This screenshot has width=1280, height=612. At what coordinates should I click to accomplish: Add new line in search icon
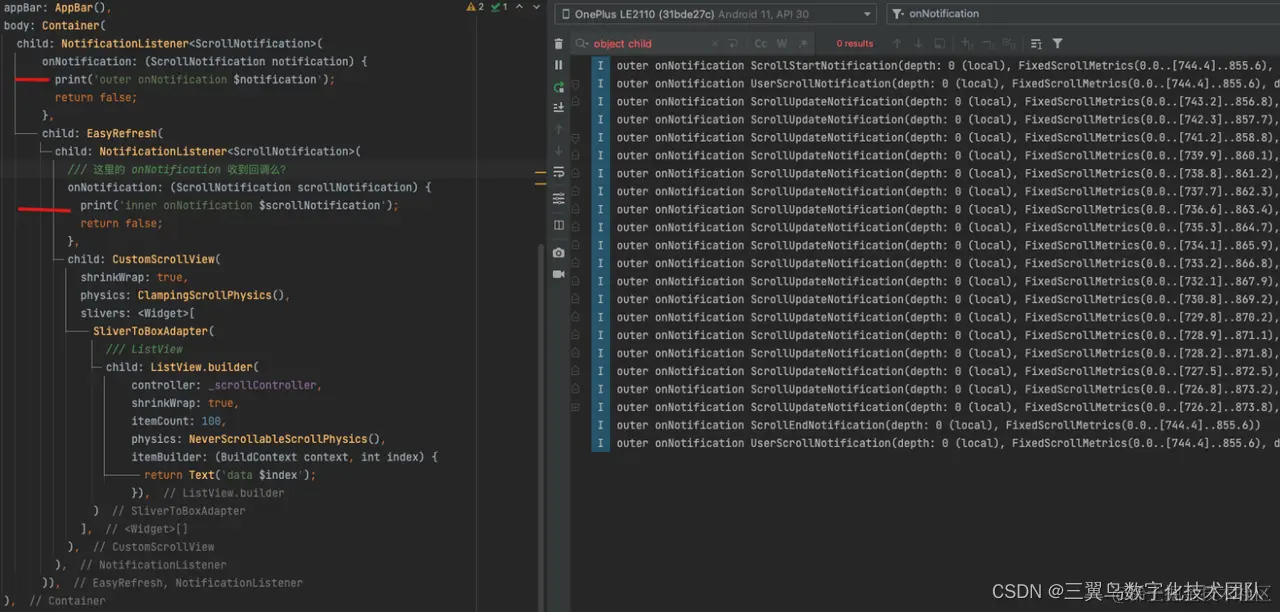click(733, 44)
